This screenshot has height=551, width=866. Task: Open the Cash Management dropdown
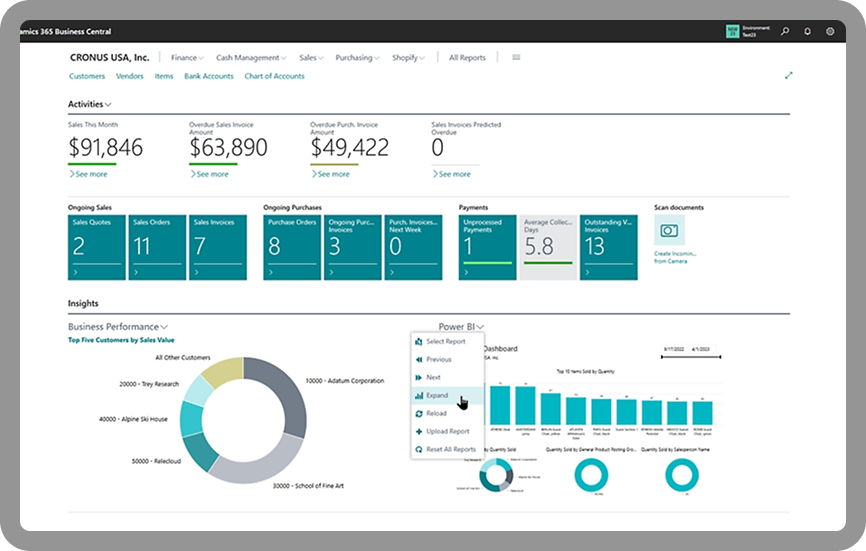click(x=251, y=57)
